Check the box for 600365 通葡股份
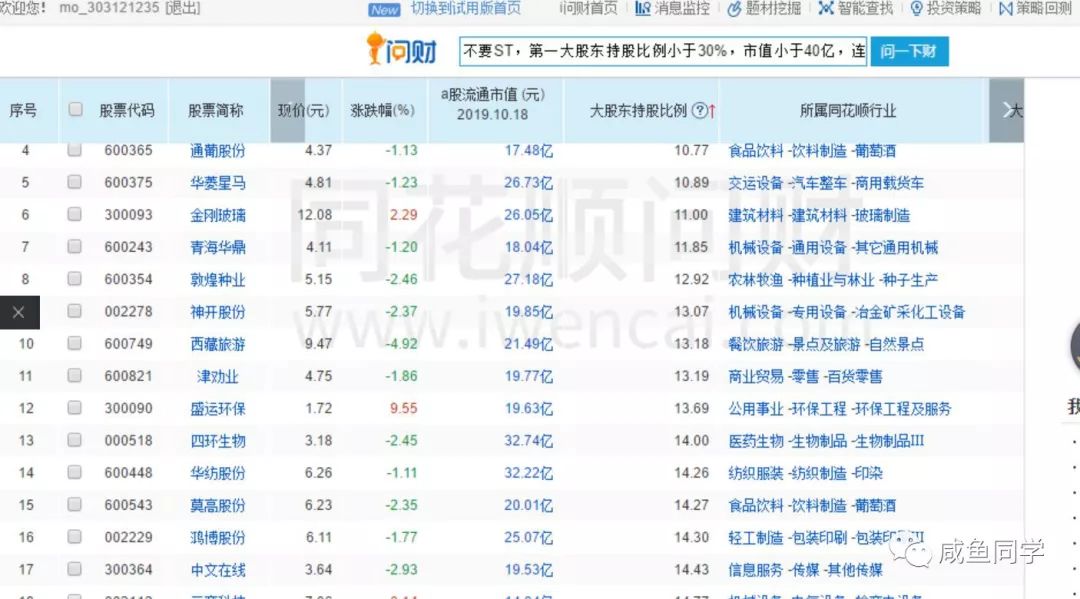The width and height of the screenshot is (1080, 599). pos(74,149)
